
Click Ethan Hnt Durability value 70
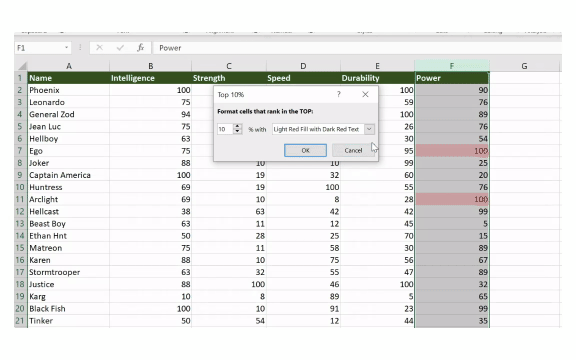[x=377, y=236]
